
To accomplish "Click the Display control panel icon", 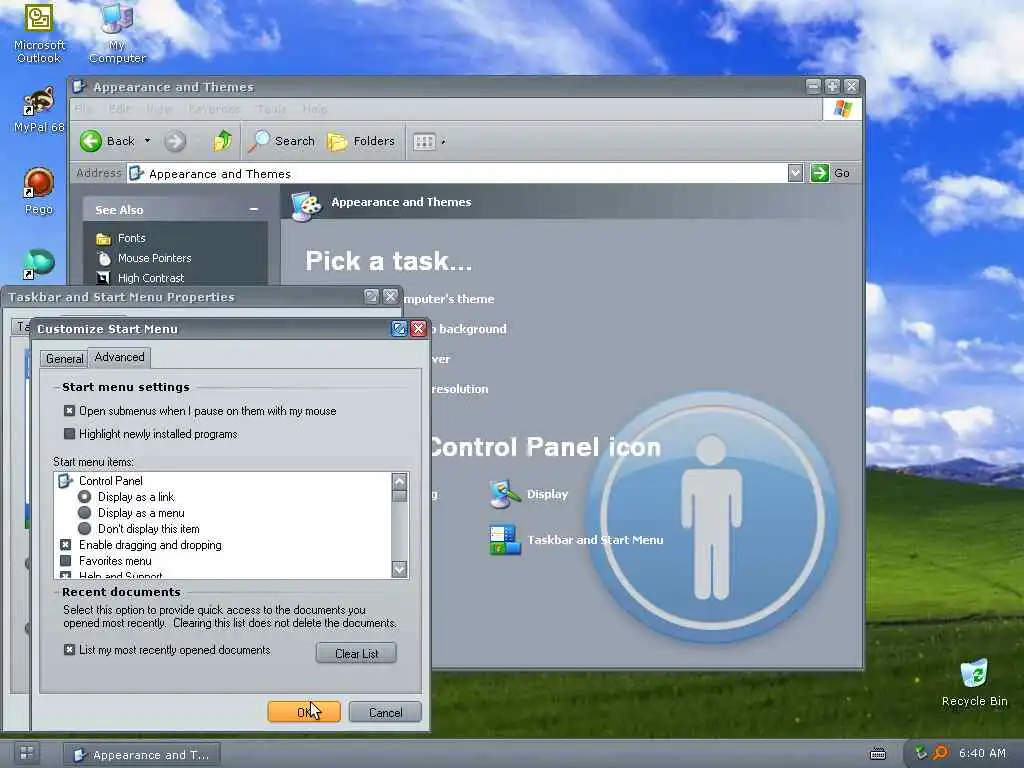I will point(504,494).
